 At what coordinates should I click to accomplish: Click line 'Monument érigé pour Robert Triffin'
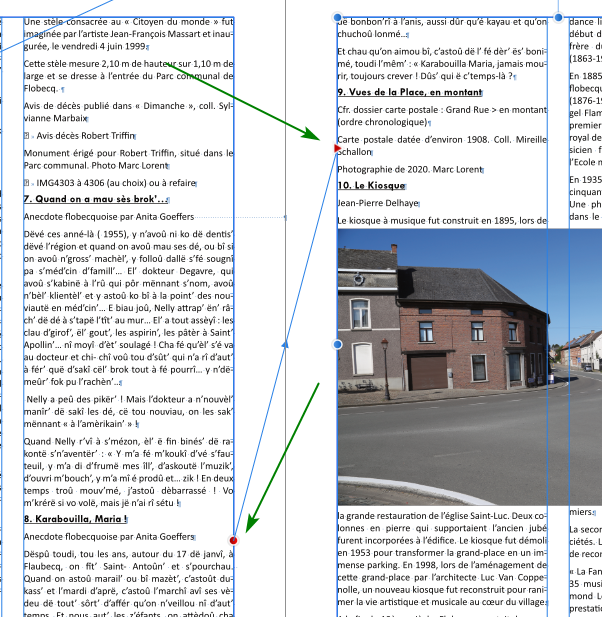pos(128,153)
